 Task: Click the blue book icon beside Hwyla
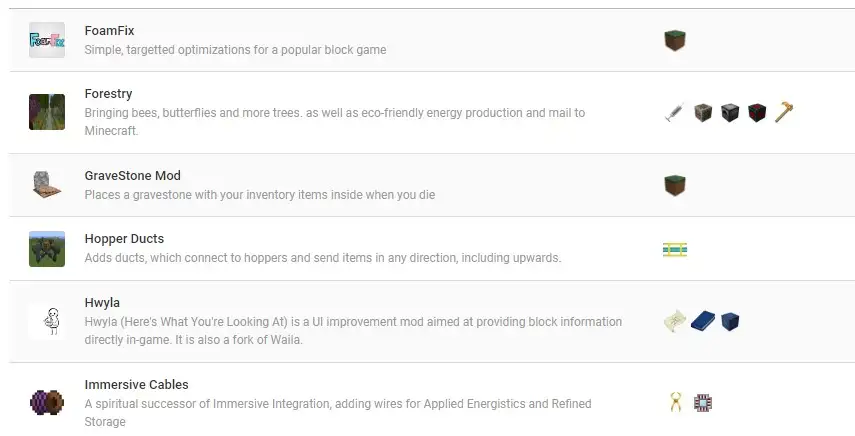(702, 321)
